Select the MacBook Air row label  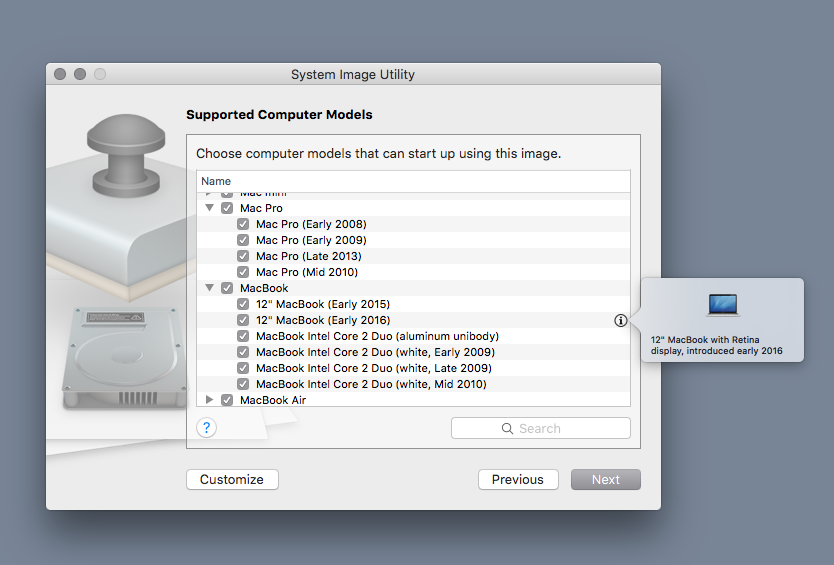tap(273, 400)
